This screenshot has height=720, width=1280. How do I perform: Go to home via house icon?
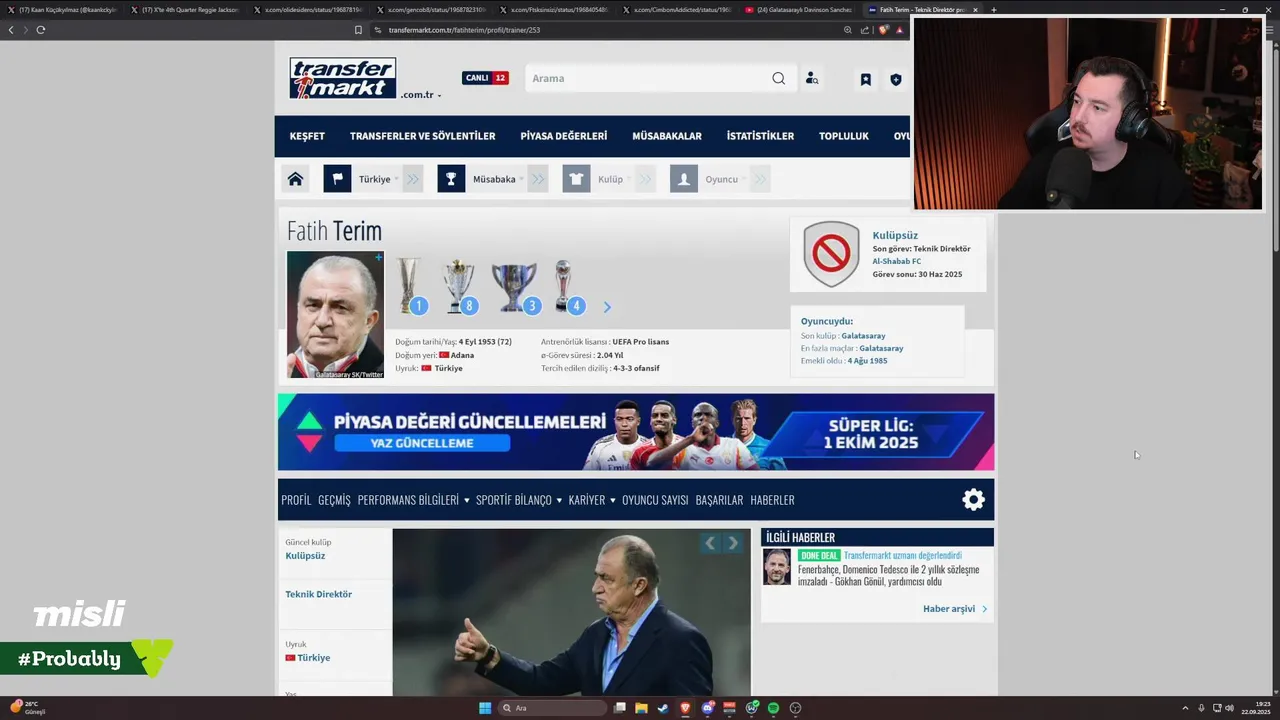[295, 179]
